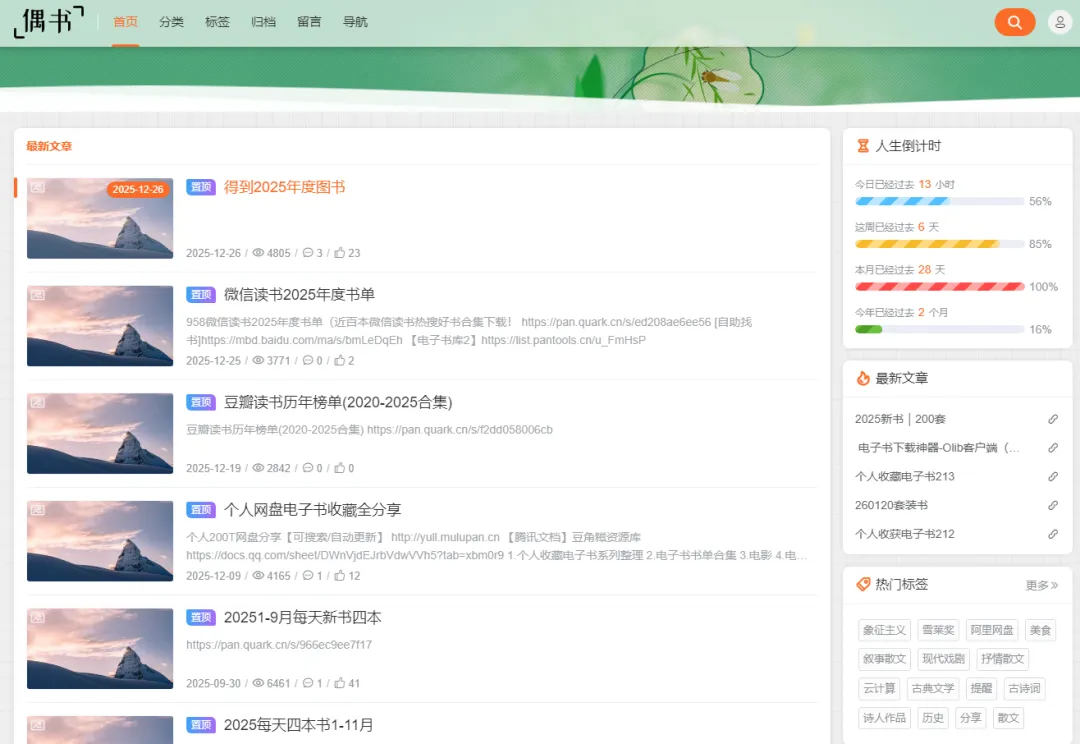The height and width of the screenshot is (744, 1080).
Task: Click this year's 16% progress bar
Action: 939,329
